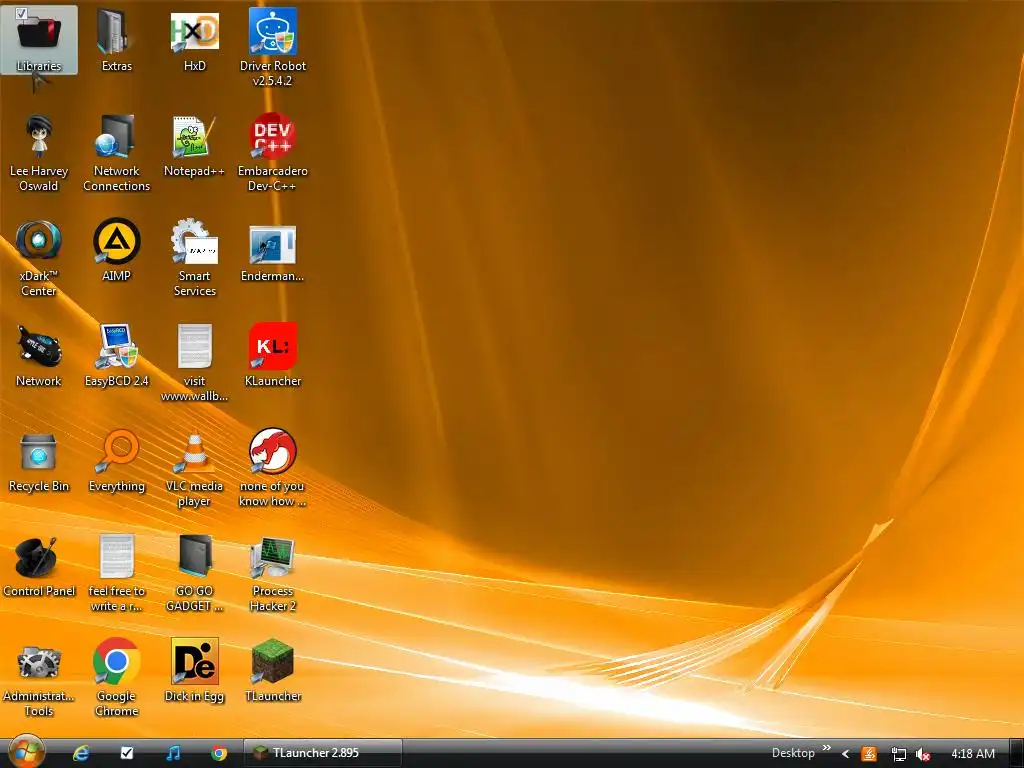The image size is (1024, 768).
Task: Show hidden tray icons arrow
Action: [x=846, y=754]
